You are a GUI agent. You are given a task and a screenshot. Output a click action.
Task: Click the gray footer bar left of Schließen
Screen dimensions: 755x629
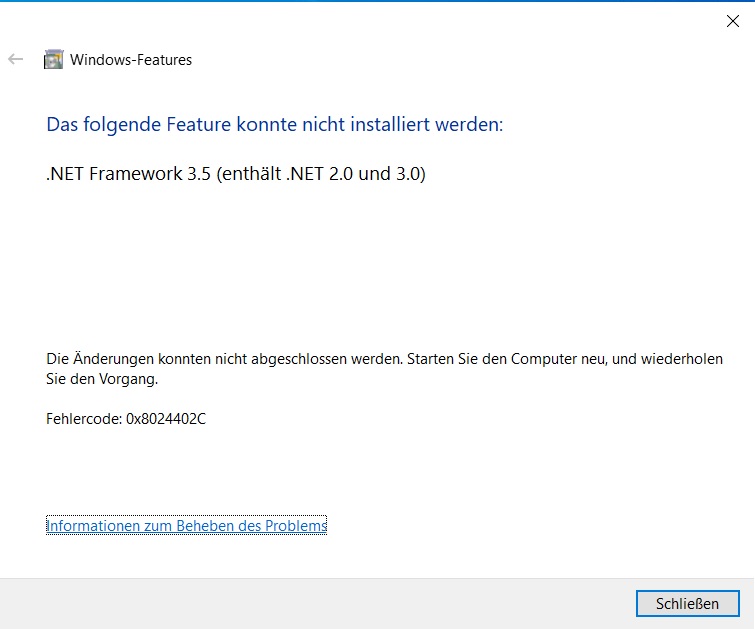click(x=300, y=604)
